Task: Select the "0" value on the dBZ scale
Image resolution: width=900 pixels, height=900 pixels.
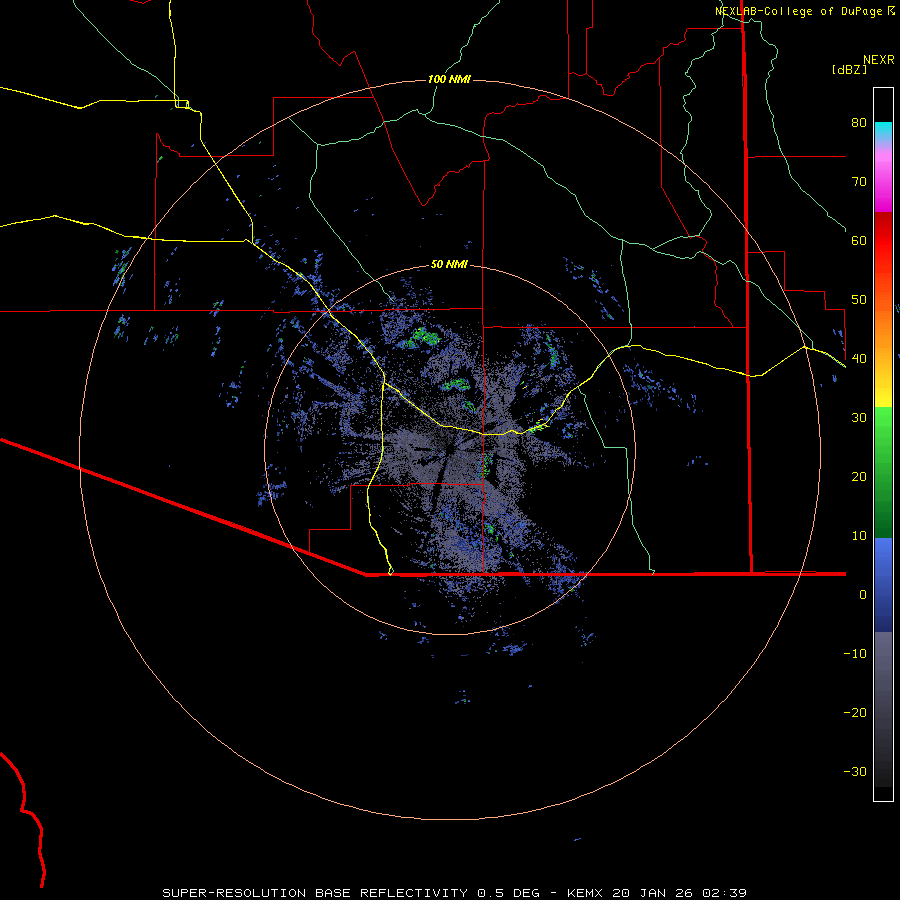Action: point(863,595)
